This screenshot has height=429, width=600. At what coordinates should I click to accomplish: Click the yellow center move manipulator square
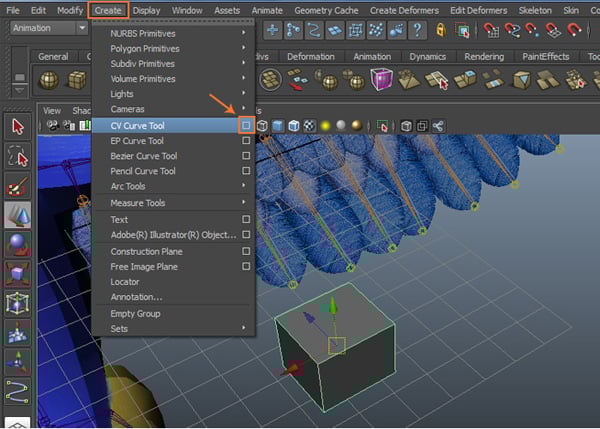(337, 346)
